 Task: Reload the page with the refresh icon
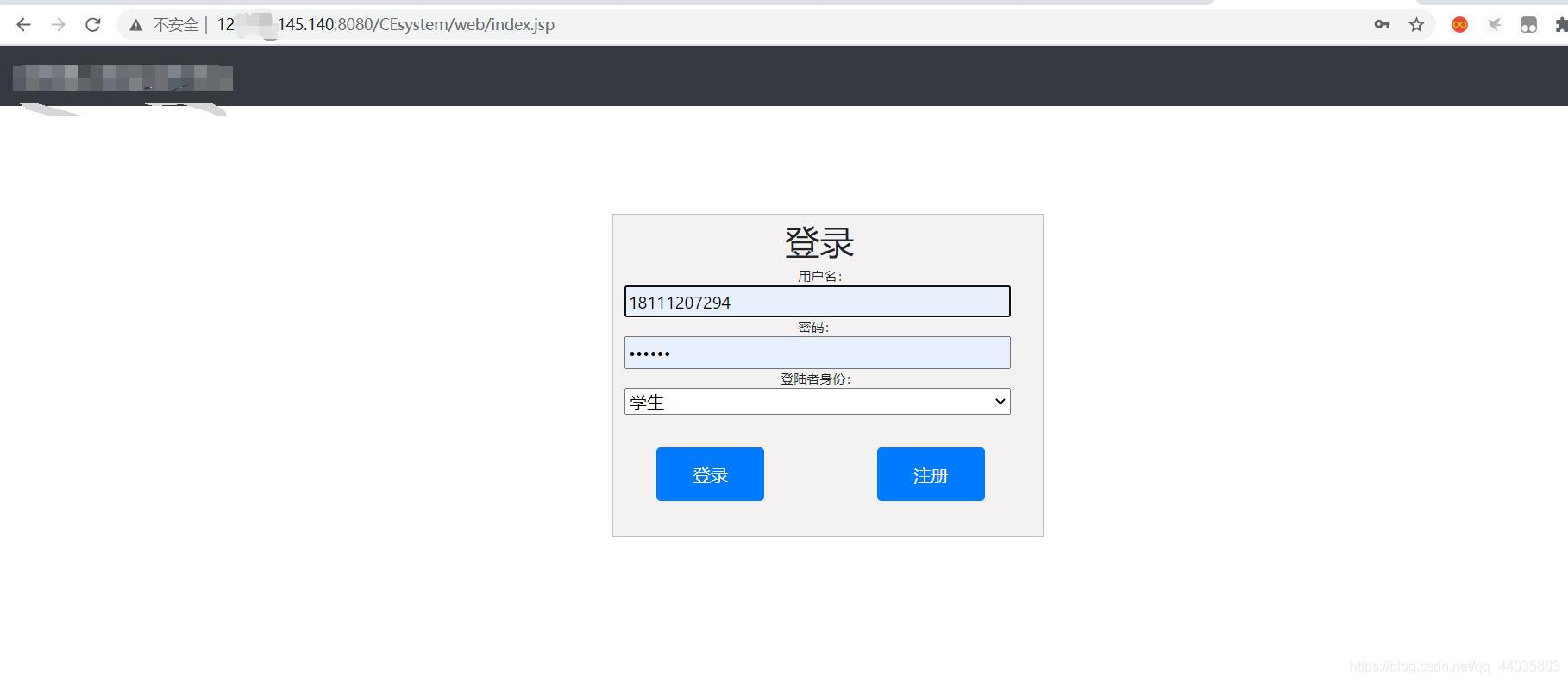point(93,25)
